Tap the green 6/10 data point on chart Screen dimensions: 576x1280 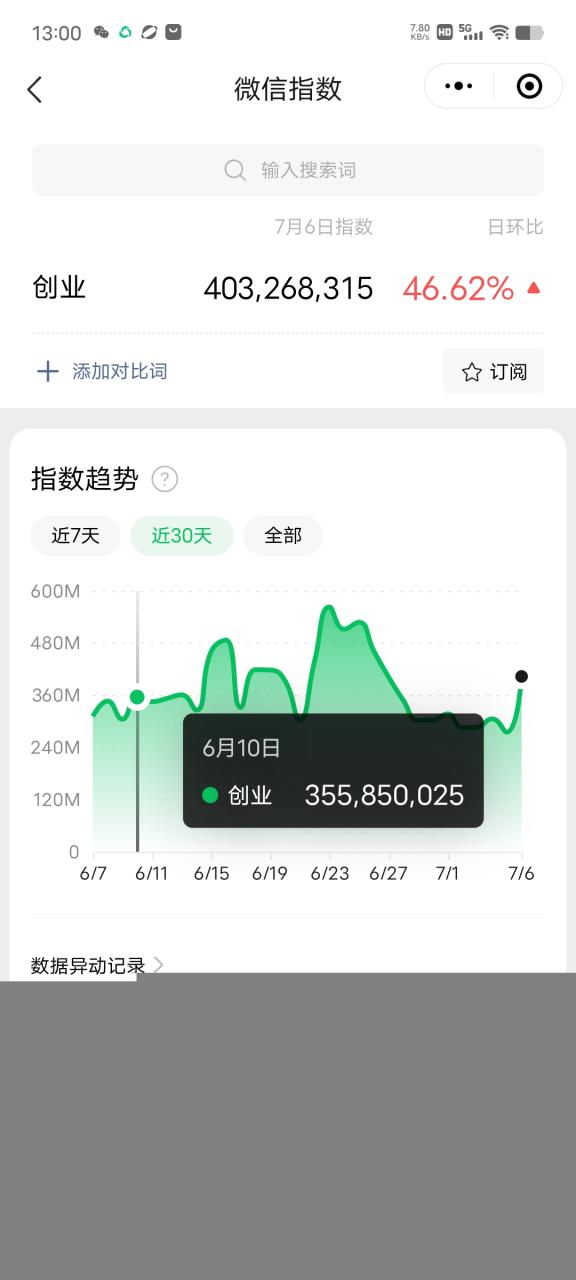pyautogui.click(x=138, y=697)
